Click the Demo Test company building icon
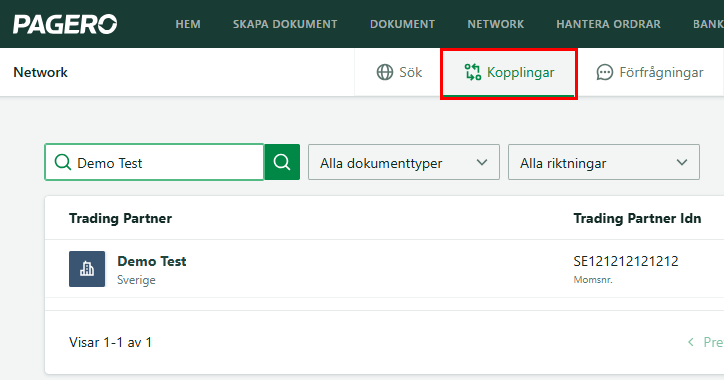The image size is (724, 380). (x=87, y=269)
